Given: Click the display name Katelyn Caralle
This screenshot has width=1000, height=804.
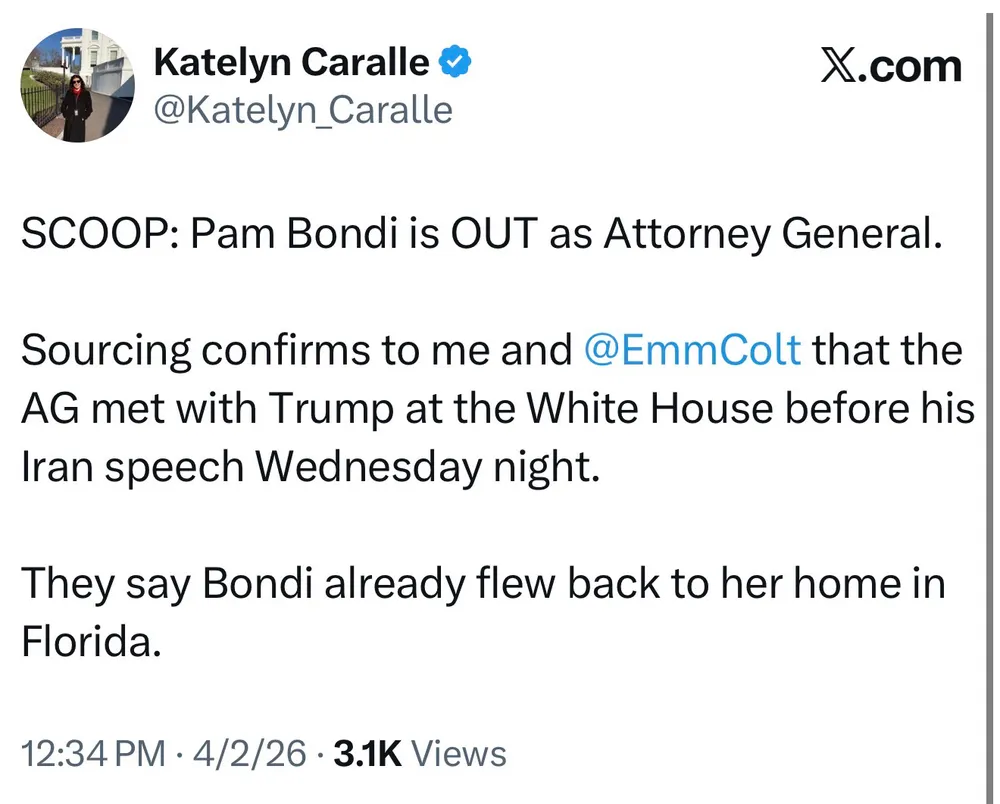Looking at the screenshot, I should 292,64.
